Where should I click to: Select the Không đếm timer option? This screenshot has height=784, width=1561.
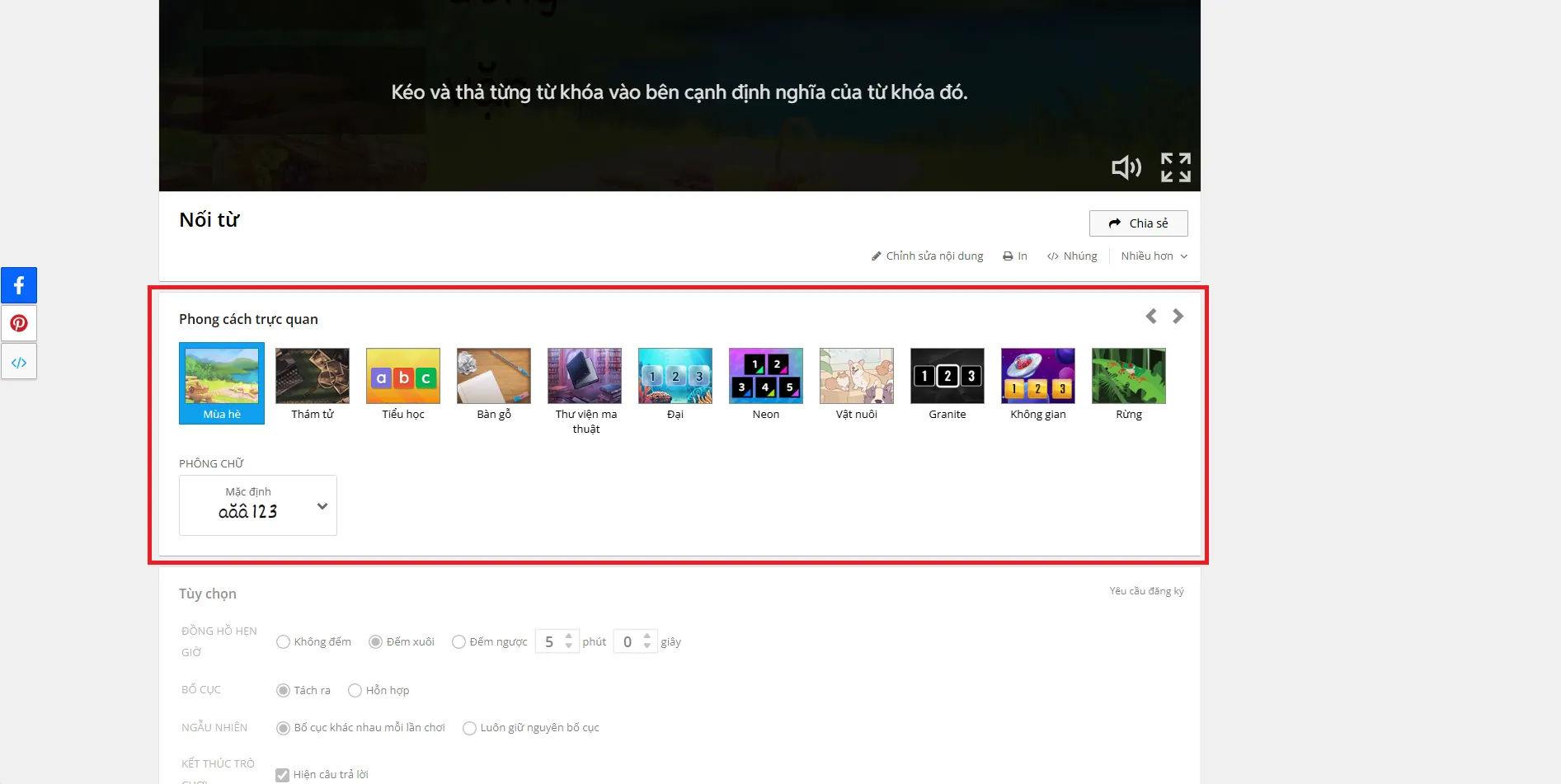pyautogui.click(x=284, y=642)
